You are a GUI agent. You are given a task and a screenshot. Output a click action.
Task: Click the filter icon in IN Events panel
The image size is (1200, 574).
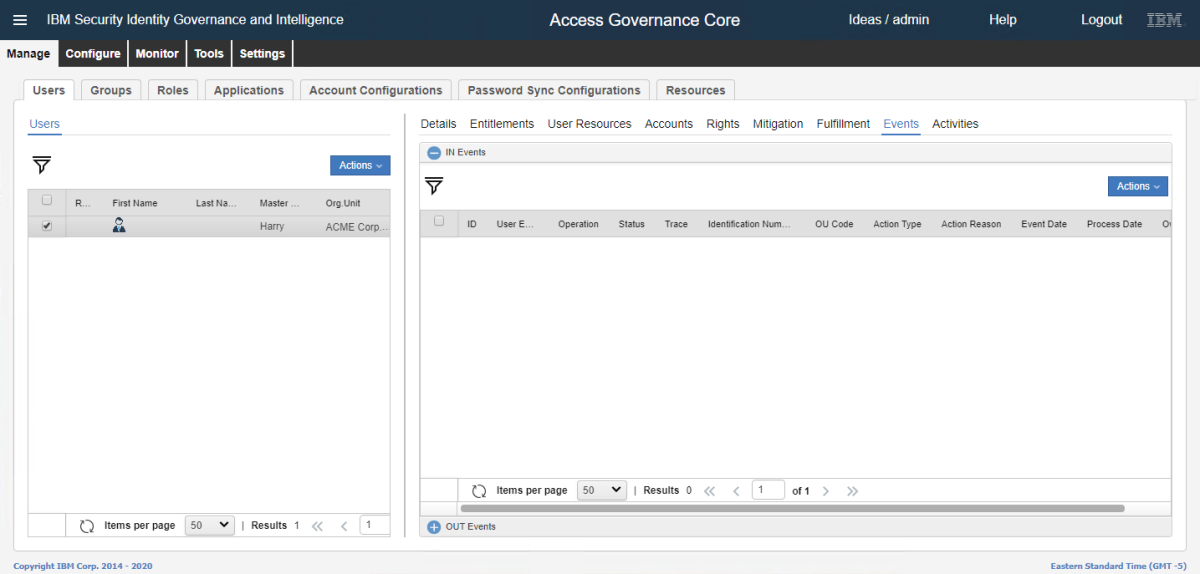(x=434, y=186)
